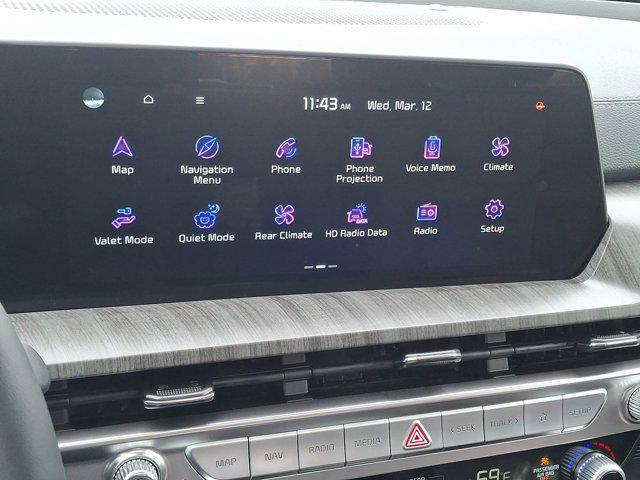Push the physical RADIO button

(x=321, y=448)
